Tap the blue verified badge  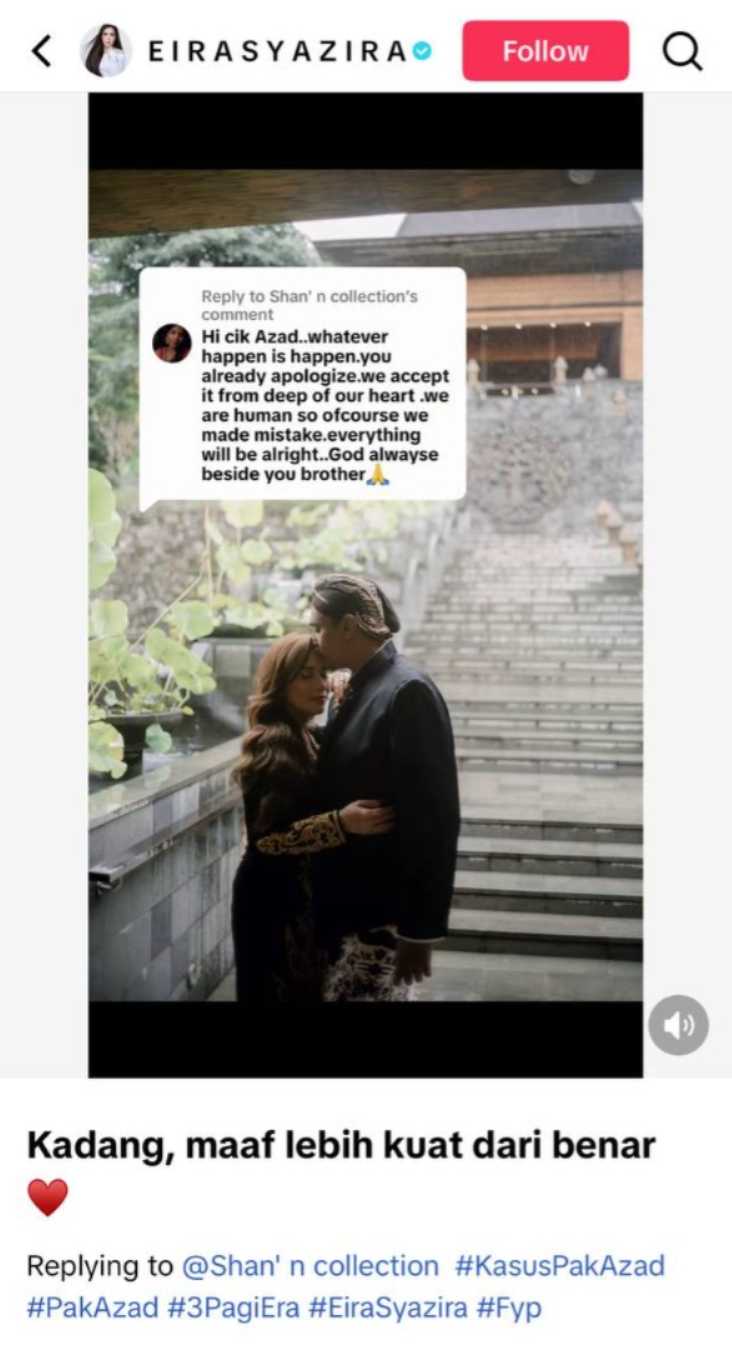tap(422, 51)
